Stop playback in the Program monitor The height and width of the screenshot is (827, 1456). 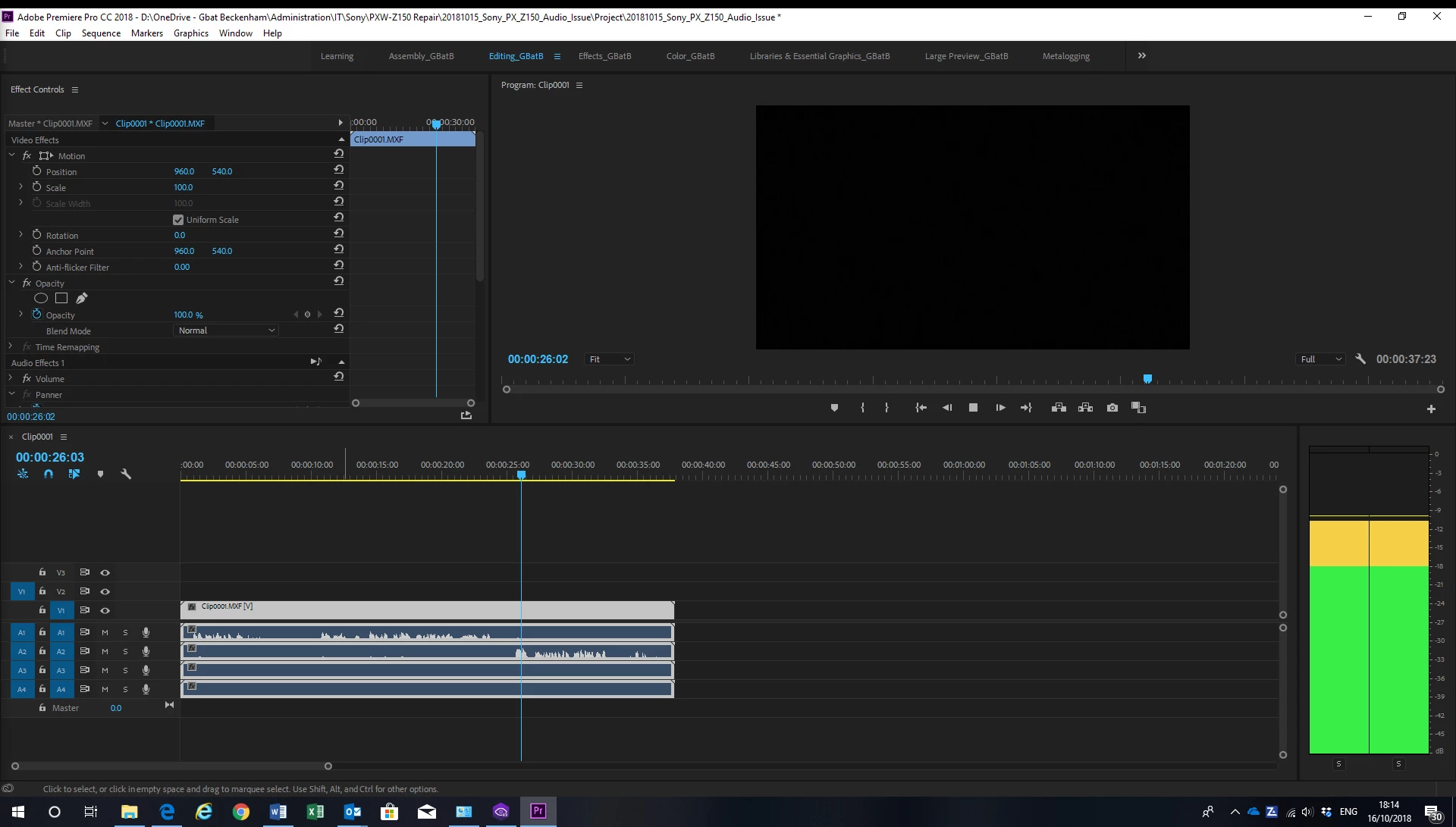(973, 408)
